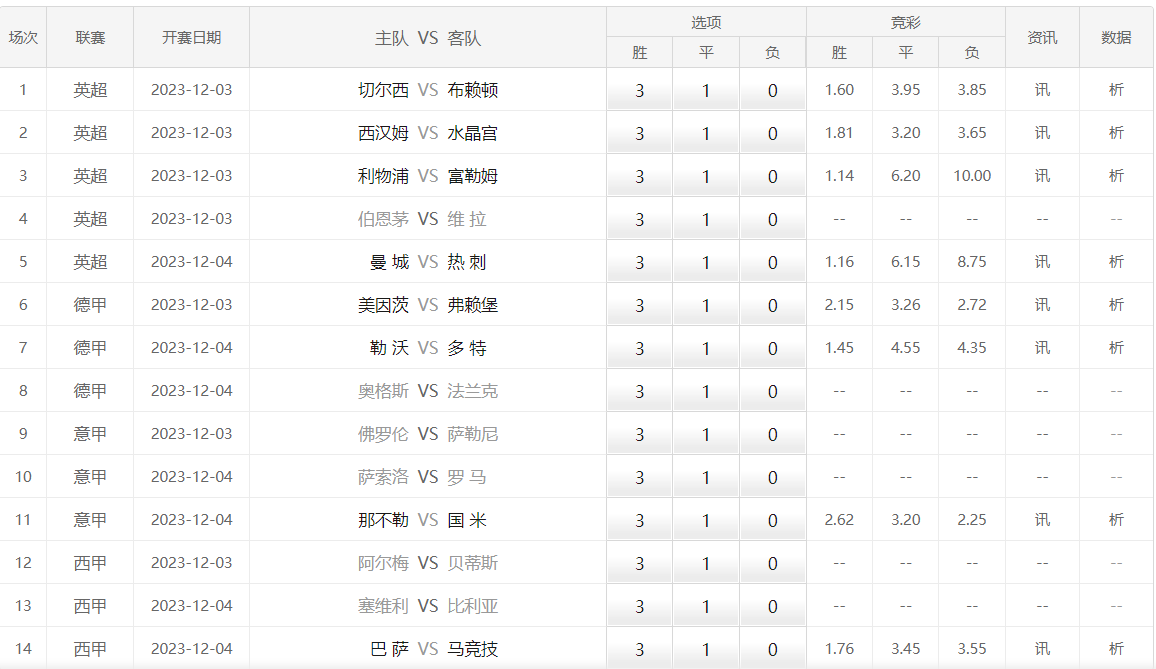This screenshot has height=669, width=1156.
Task: Pick draw 1 for 西汉姆 VS 水晶宫
Action: [x=706, y=133]
